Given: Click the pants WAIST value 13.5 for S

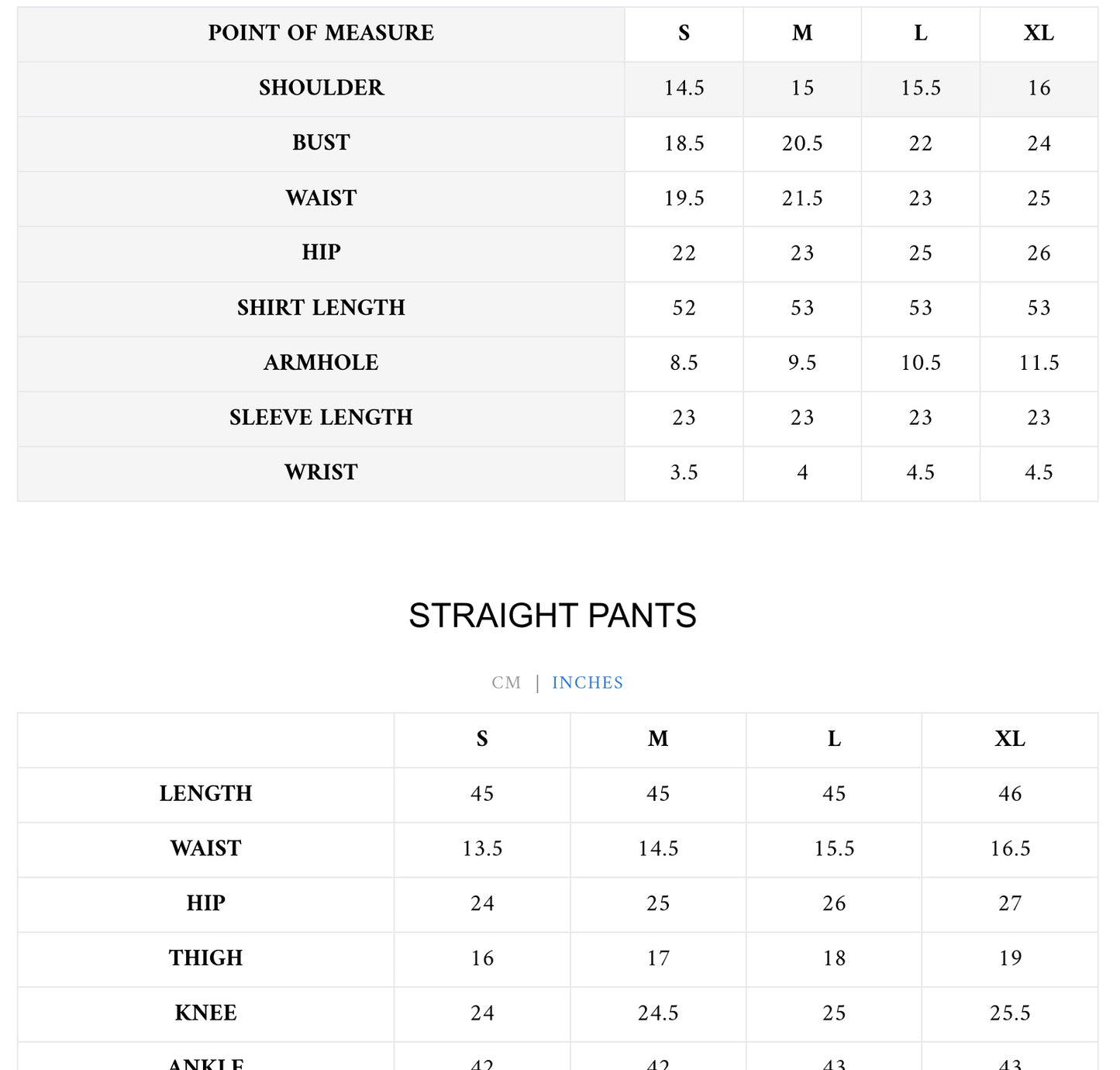Looking at the screenshot, I should 482,849.
